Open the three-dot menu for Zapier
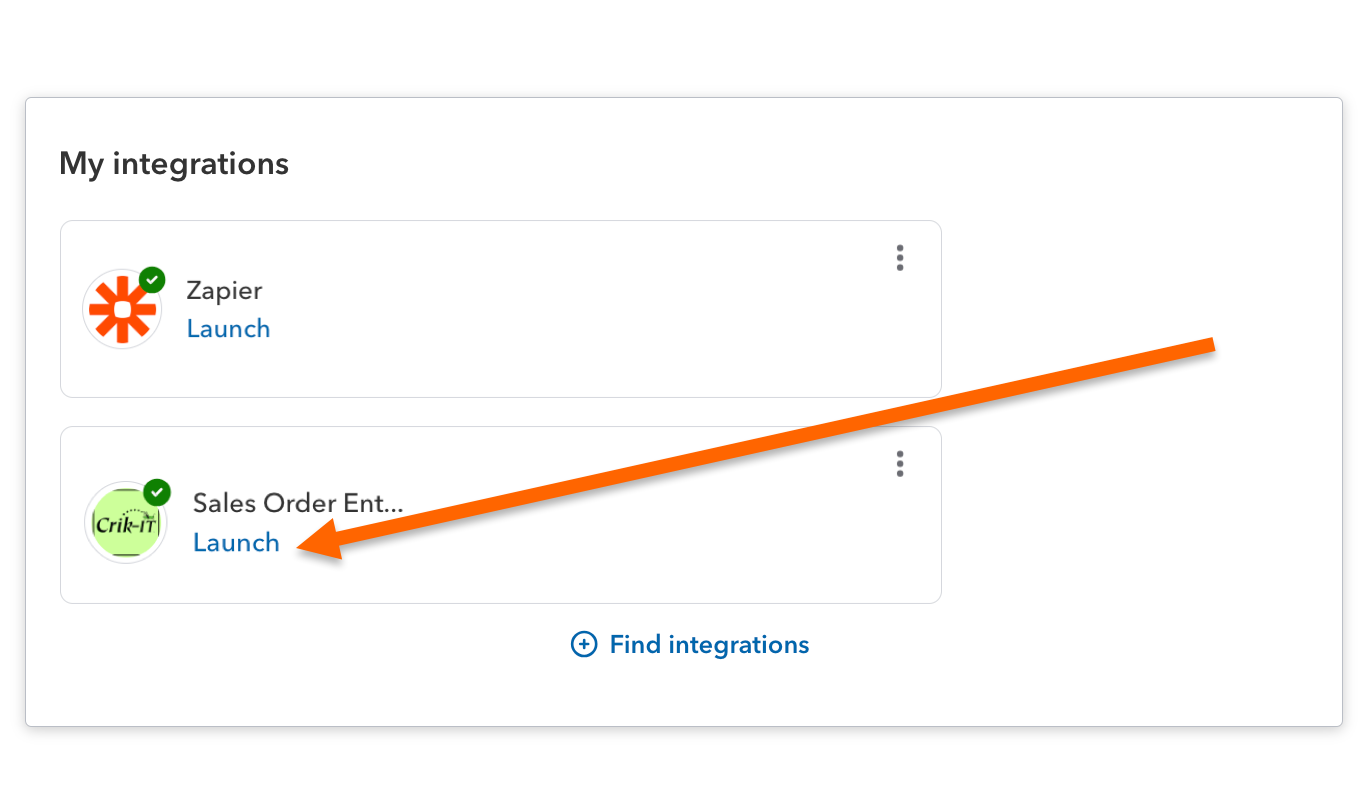Screen dimensions: 1366x792 click(900, 258)
